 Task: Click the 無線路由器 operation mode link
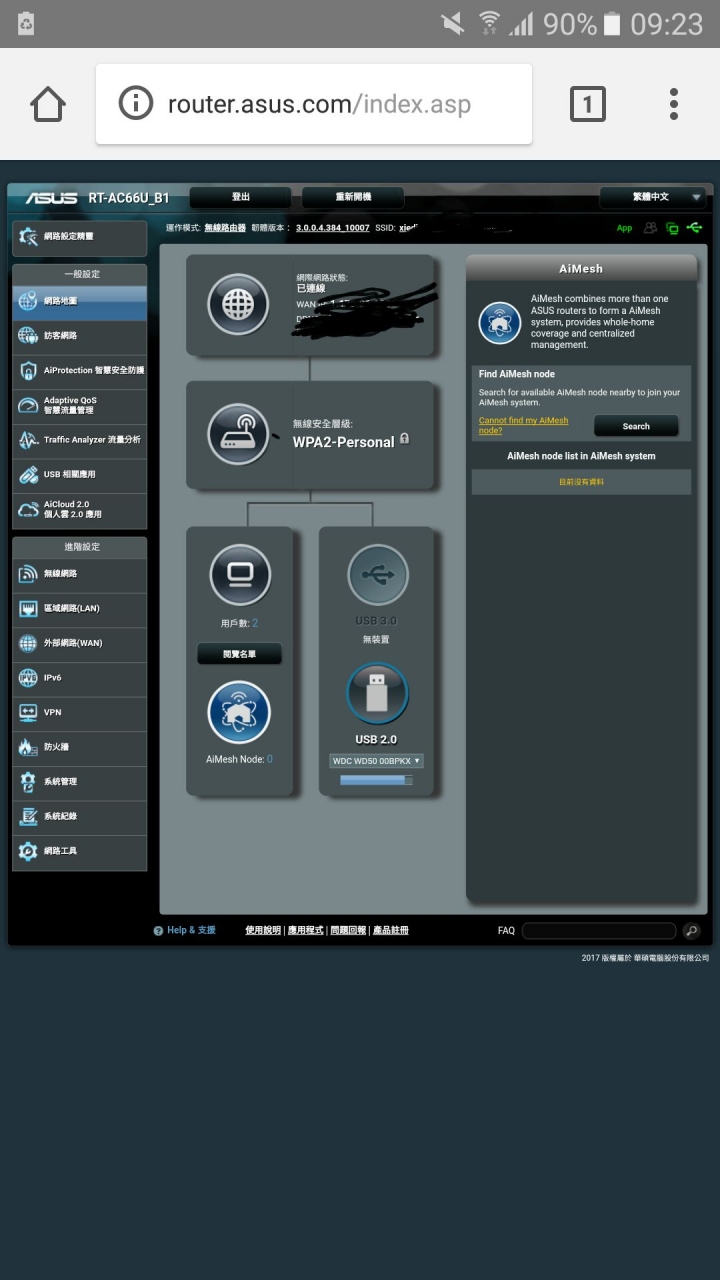(225, 228)
